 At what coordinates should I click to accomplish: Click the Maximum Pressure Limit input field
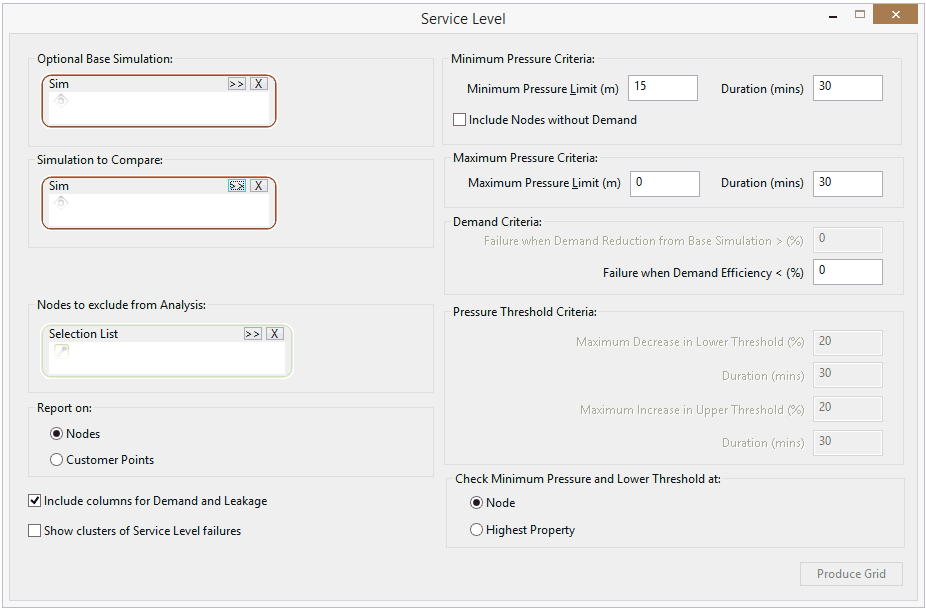[x=664, y=183]
